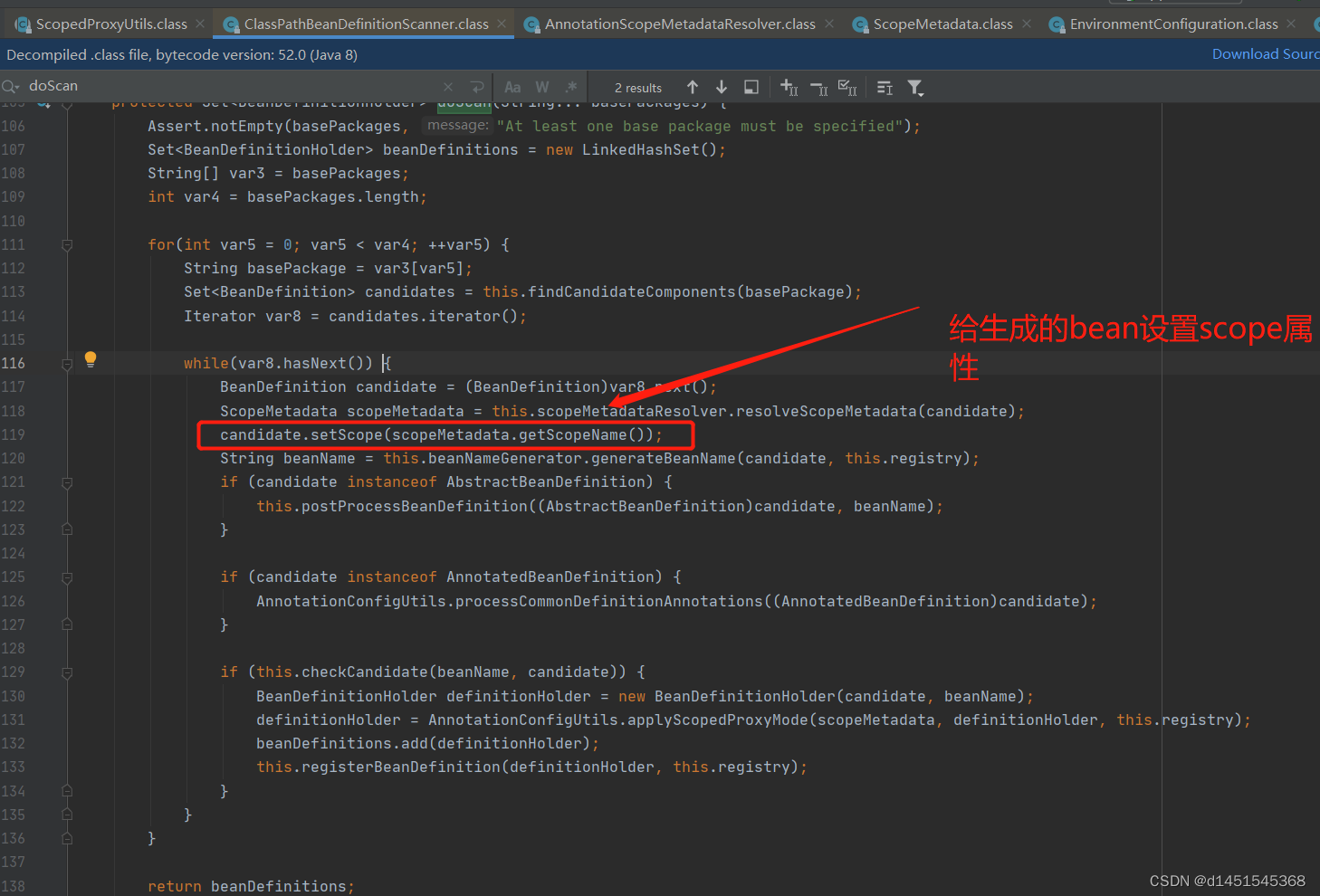Click line number 116 in gutter
The image size is (1320, 896).
tap(14, 363)
